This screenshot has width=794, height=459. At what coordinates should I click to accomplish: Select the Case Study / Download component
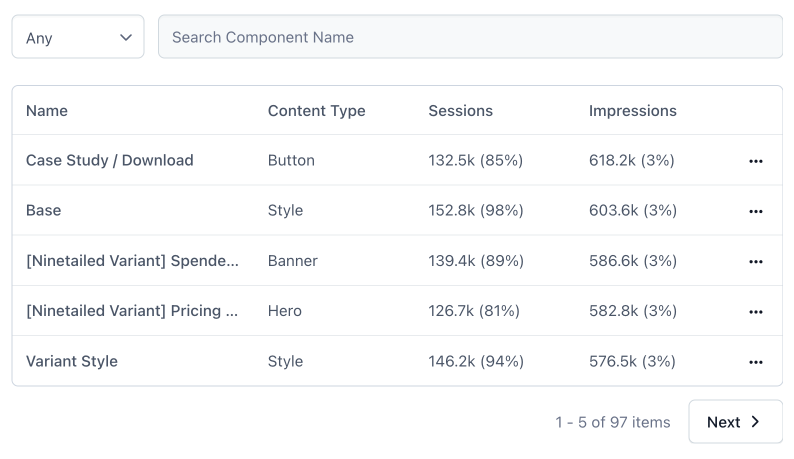[x=110, y=161]
